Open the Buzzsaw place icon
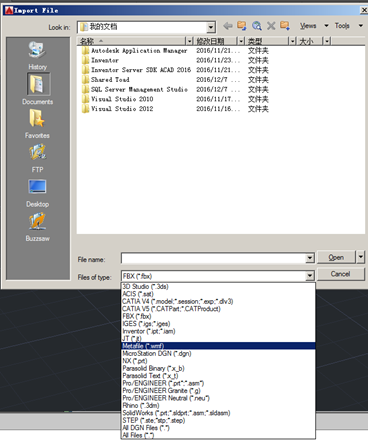Screen dimensions: 368x441 pos(37,221)
